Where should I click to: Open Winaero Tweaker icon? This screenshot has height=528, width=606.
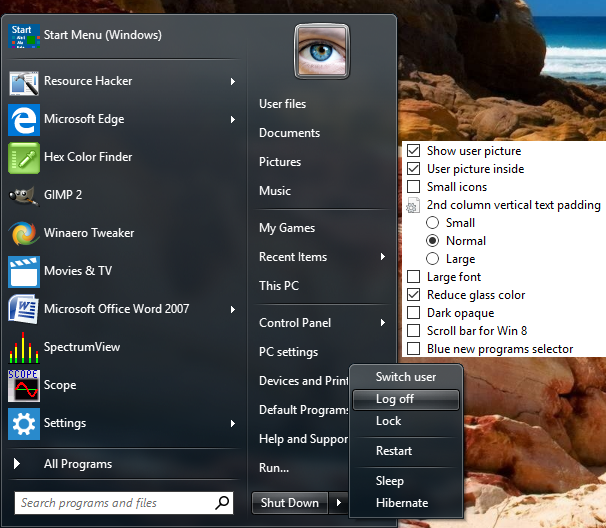tap(24, 233)
